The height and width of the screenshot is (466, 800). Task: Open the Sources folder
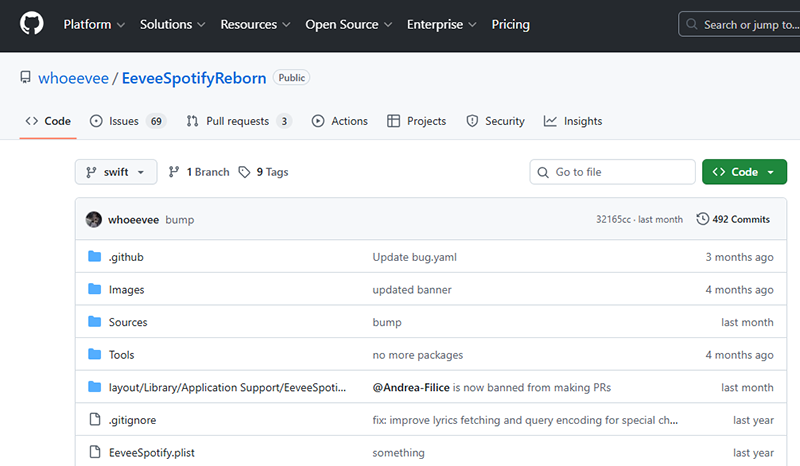coord(128,322)
